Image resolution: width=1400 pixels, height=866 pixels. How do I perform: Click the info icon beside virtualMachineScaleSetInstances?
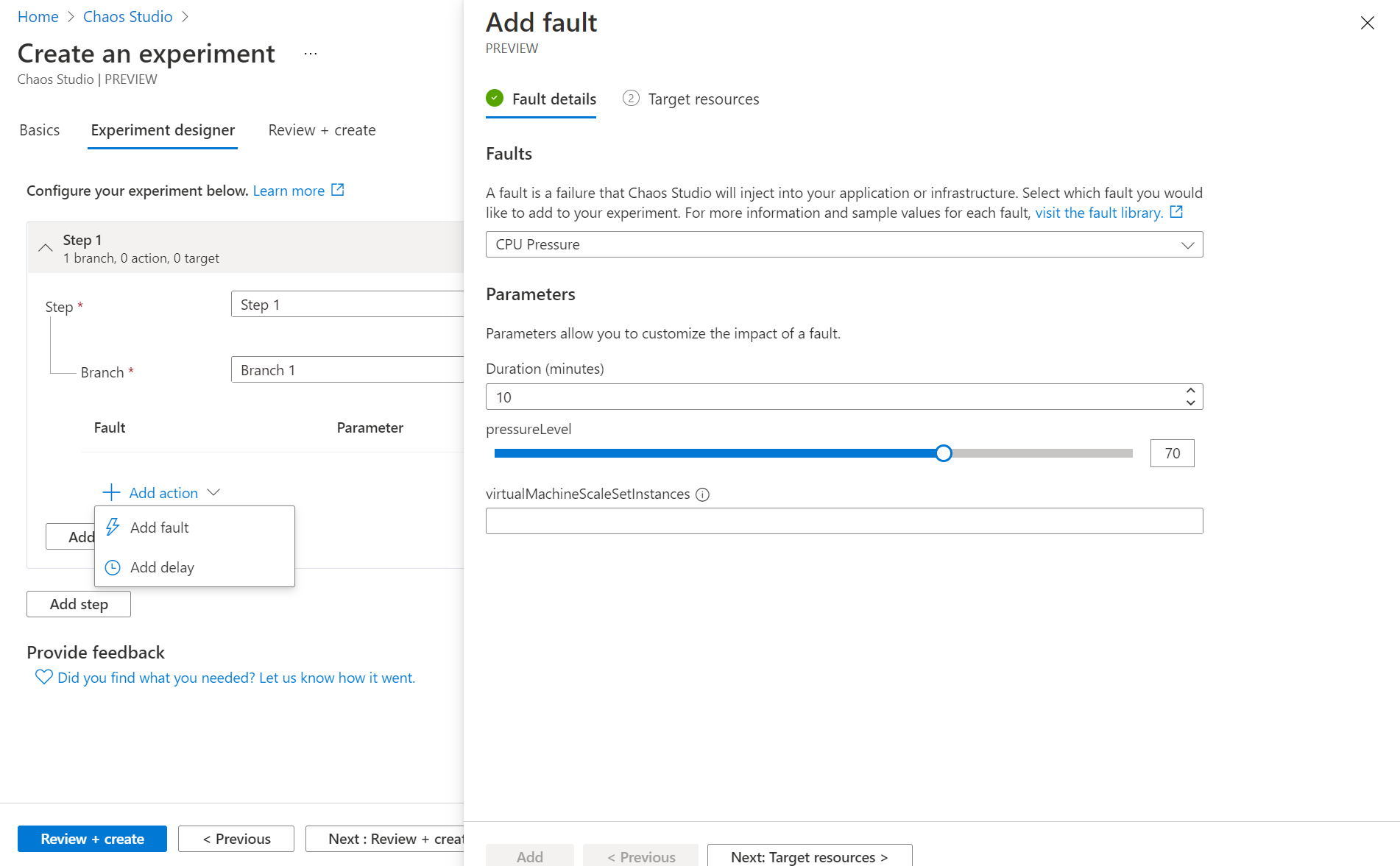(x=702, y=494)
